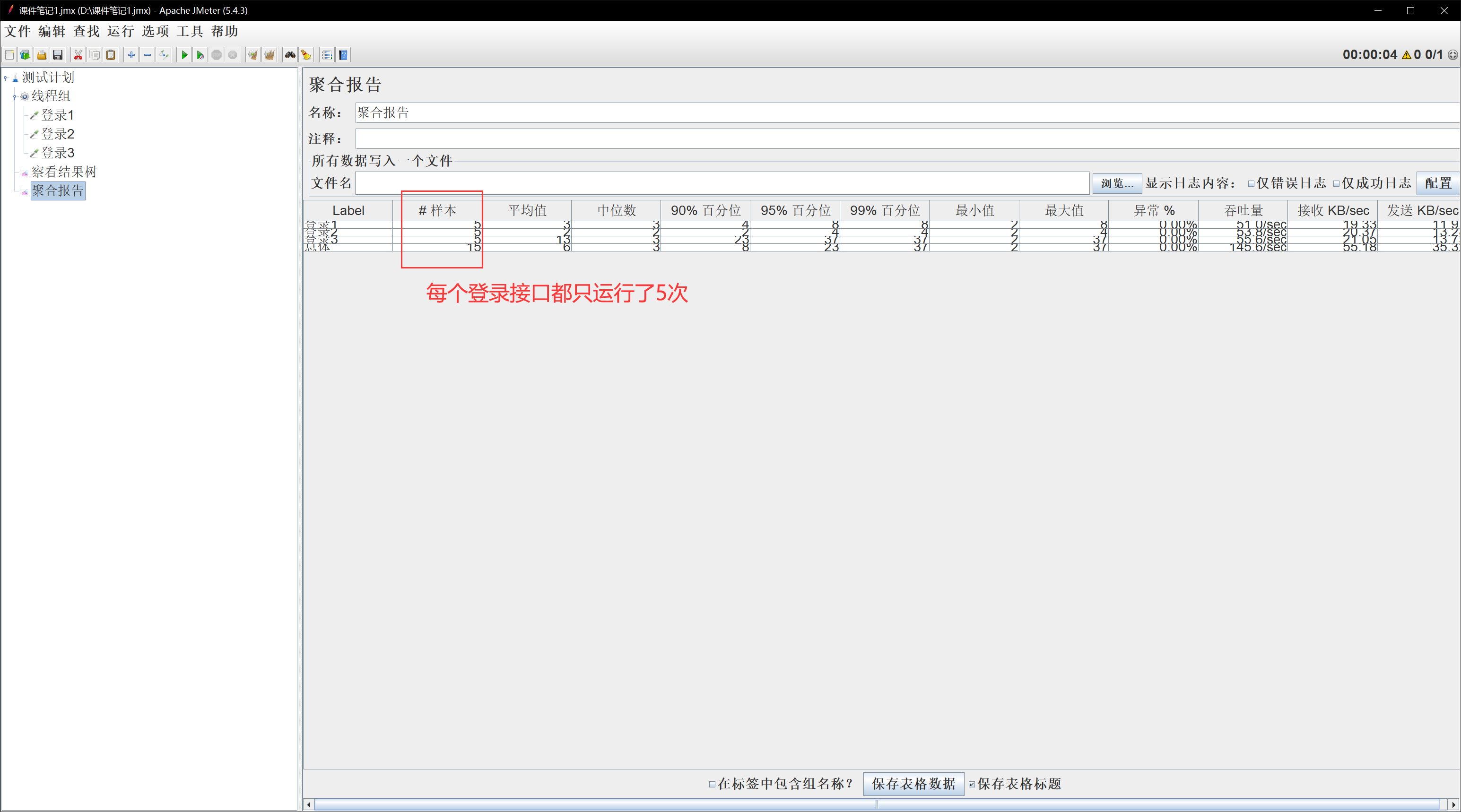Click the Clear all broom icon
1461x812 pixels.
point(270,55)
